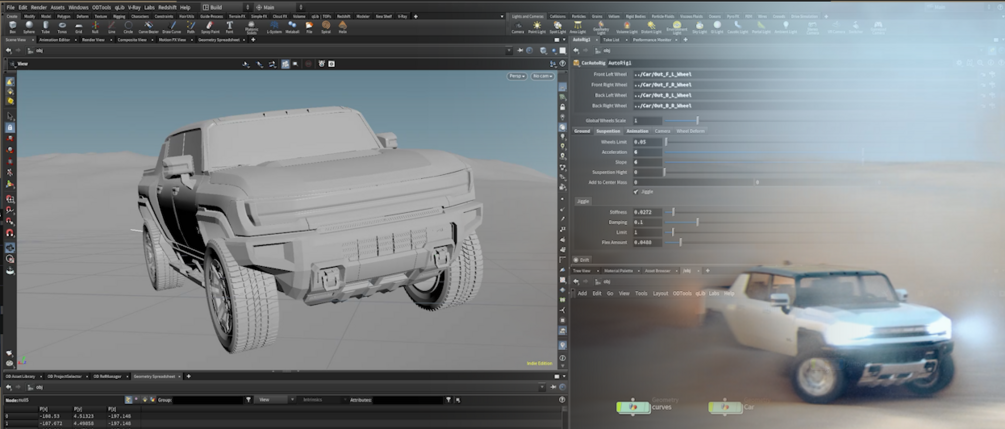Select the Car node in network
Viewport: 1005px width, 429px height.
point(724,407)
